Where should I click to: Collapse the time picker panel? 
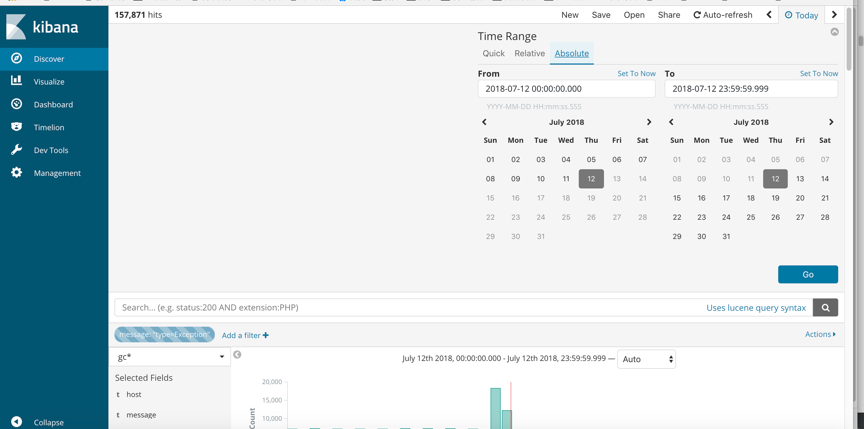point(835,32)
